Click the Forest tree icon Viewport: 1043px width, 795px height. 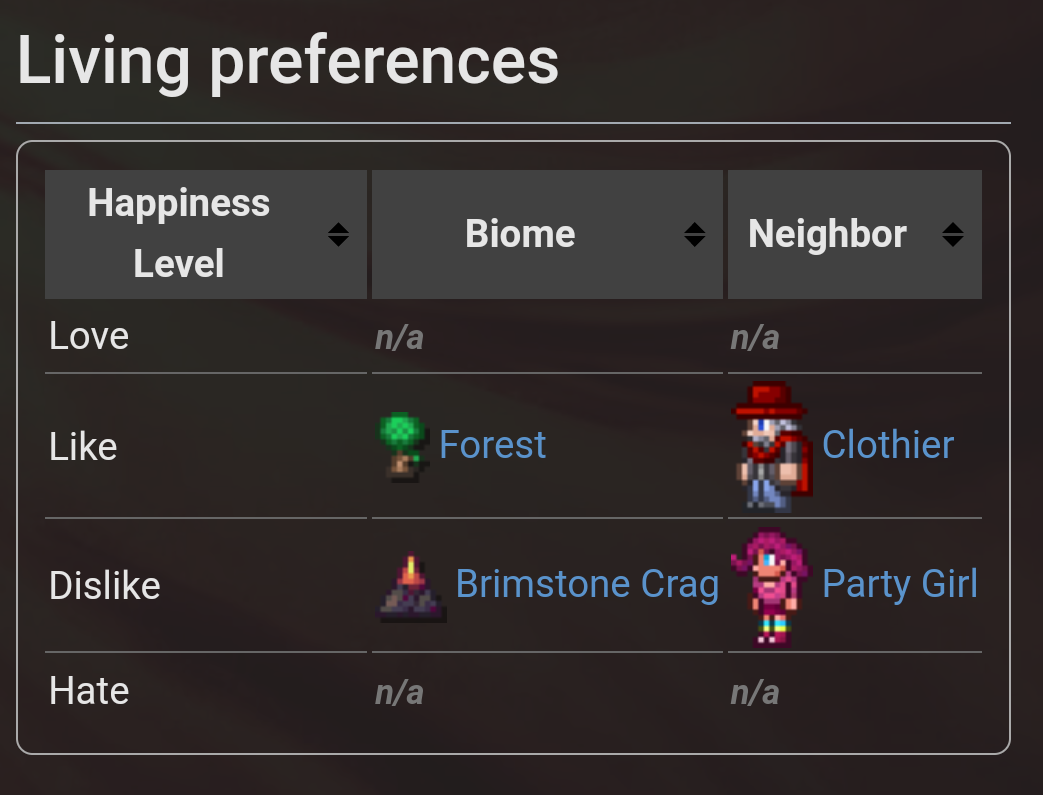(x=404, y=446)
